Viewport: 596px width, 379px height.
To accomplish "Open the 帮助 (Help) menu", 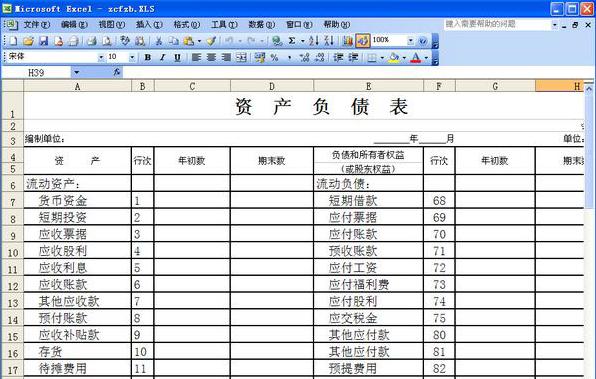I will tap(336, 25).
